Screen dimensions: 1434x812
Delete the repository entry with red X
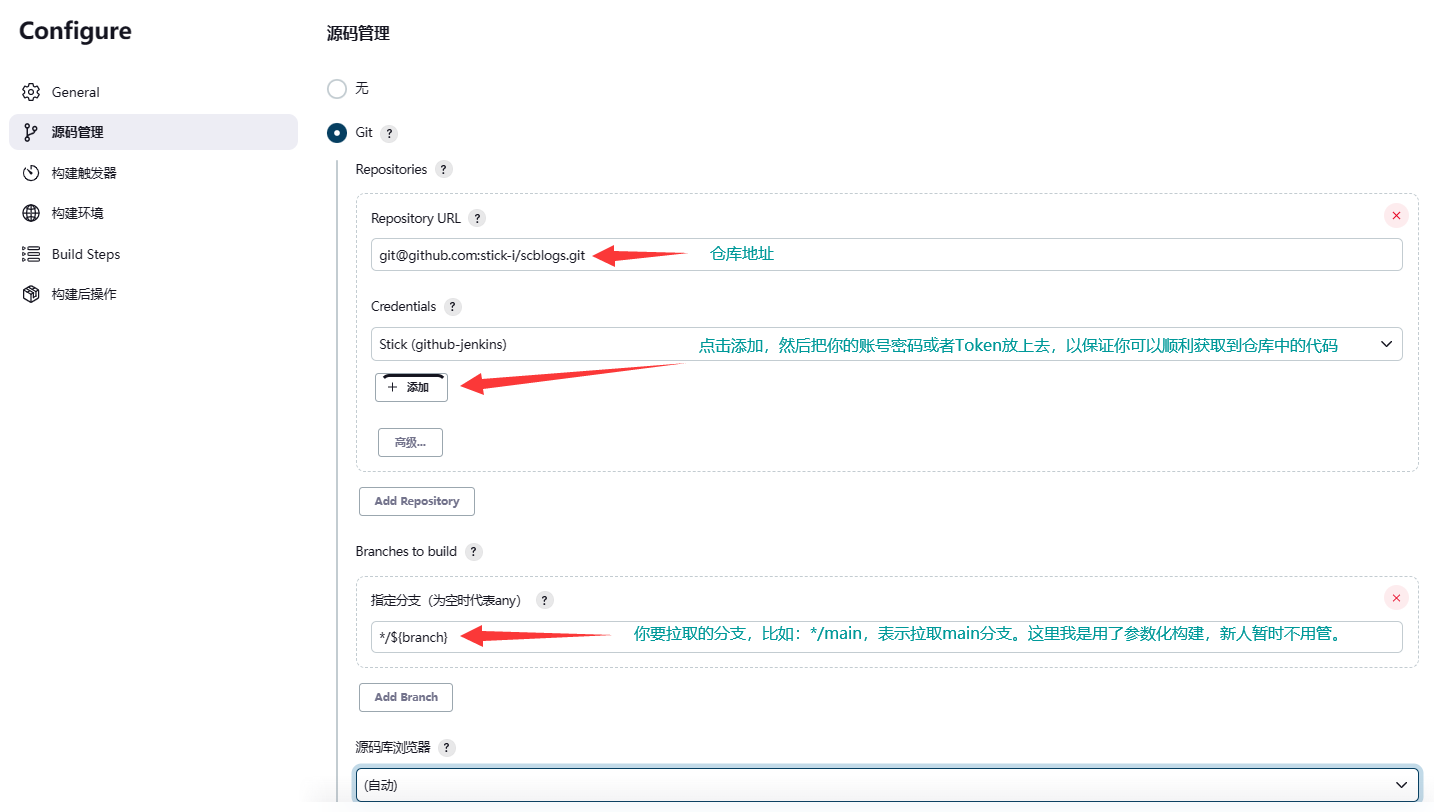tap(1396, 215)
